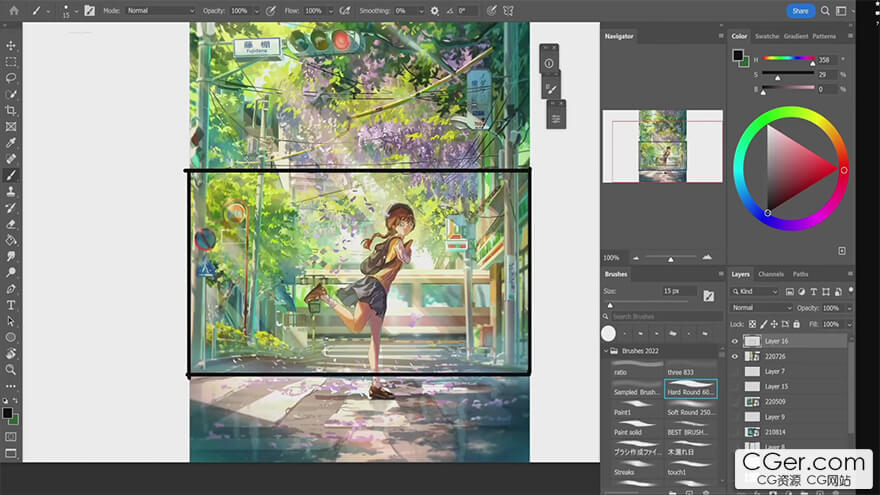Switch to the Patterns tab
Viewport: 880px width, 495px height.
[x=824, y=36]
